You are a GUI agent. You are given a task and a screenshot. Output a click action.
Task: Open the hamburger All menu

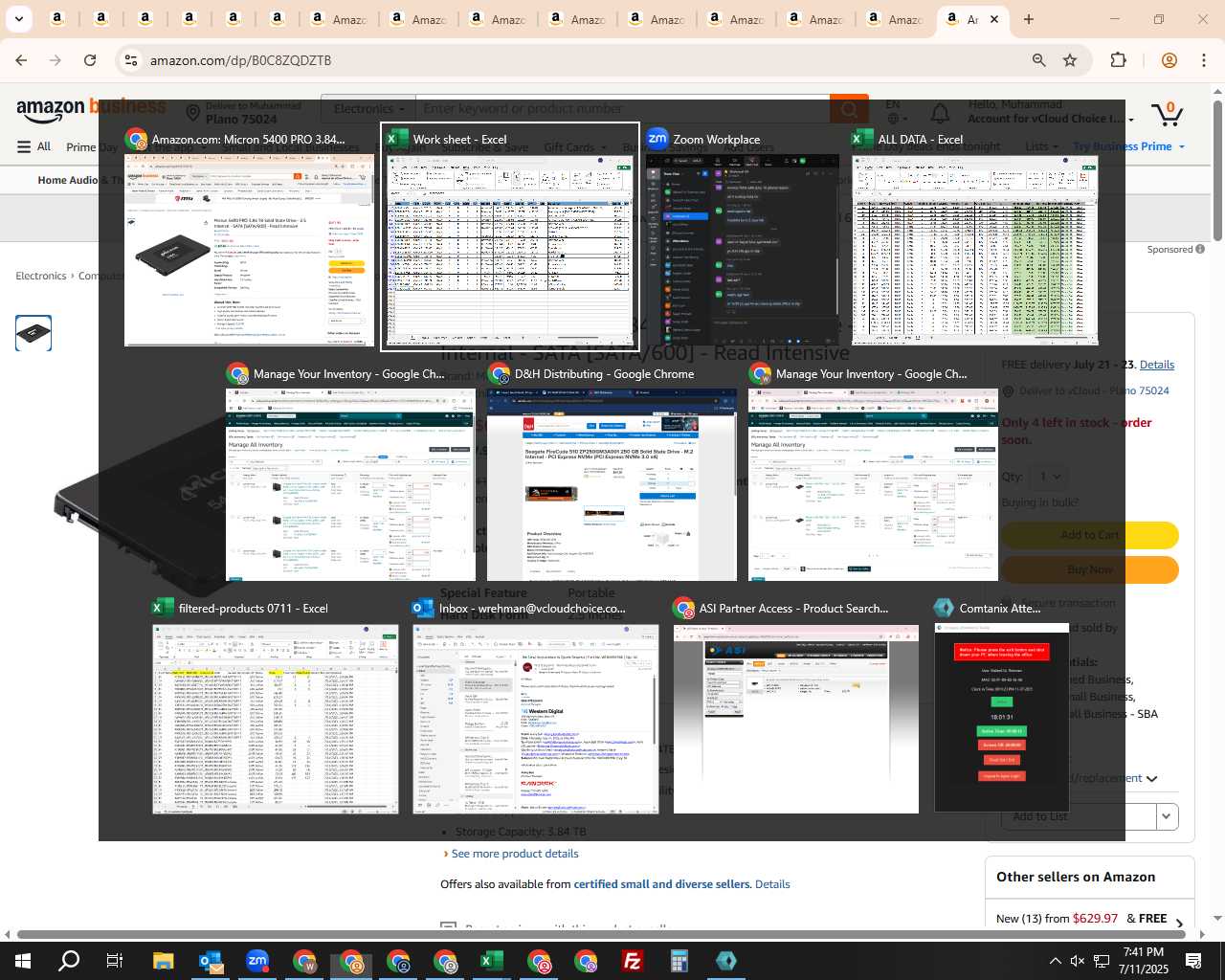pyautogui.click(x=34, y=146)
